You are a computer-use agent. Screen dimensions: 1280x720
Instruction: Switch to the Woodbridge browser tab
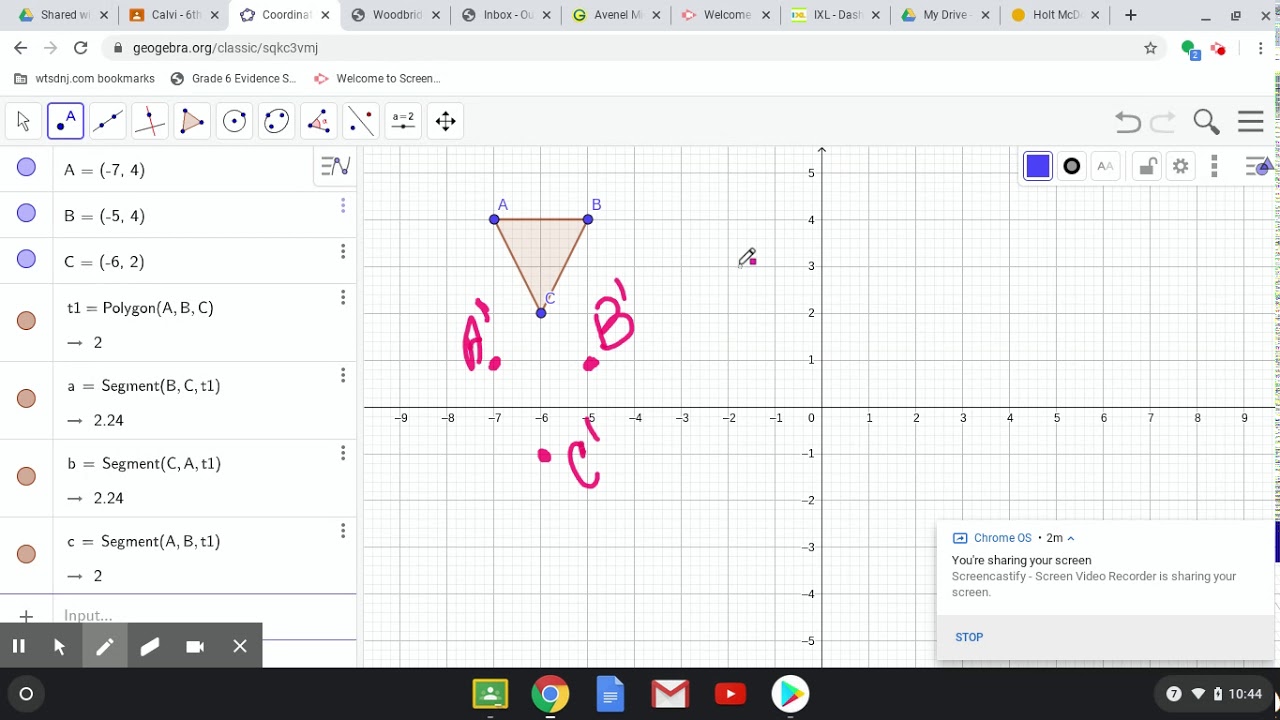[395, 15]
